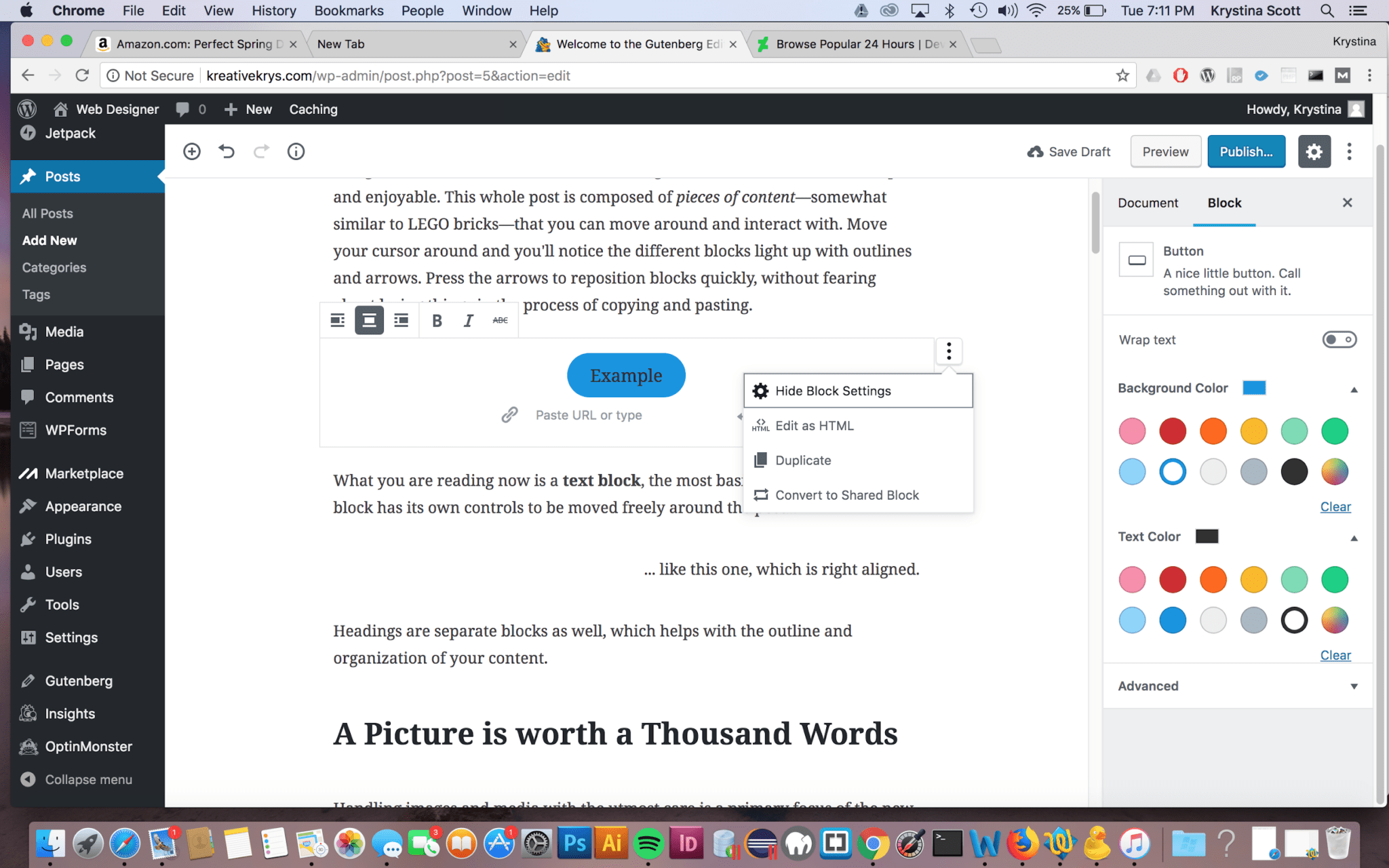Image resolution: width=1389 pixels, height=868 pixels.
Task: Toggle the Wrap text switch
Action: [x=1339, y=340]
